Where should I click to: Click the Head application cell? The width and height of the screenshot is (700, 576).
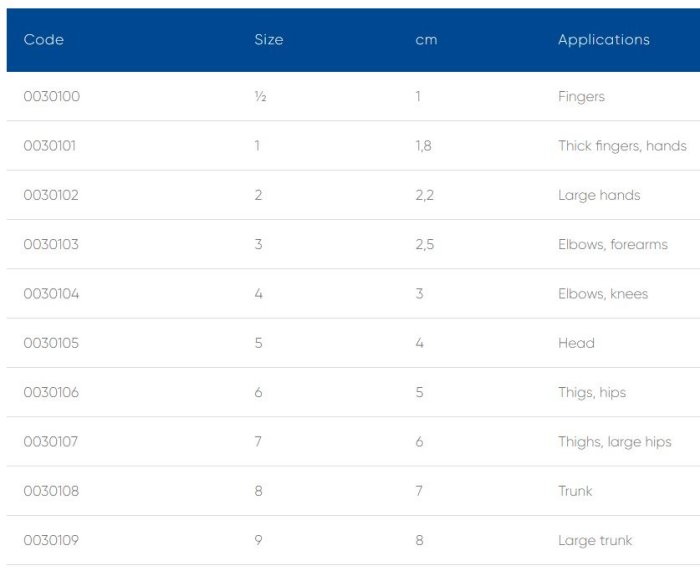click(x=576, y=343)
